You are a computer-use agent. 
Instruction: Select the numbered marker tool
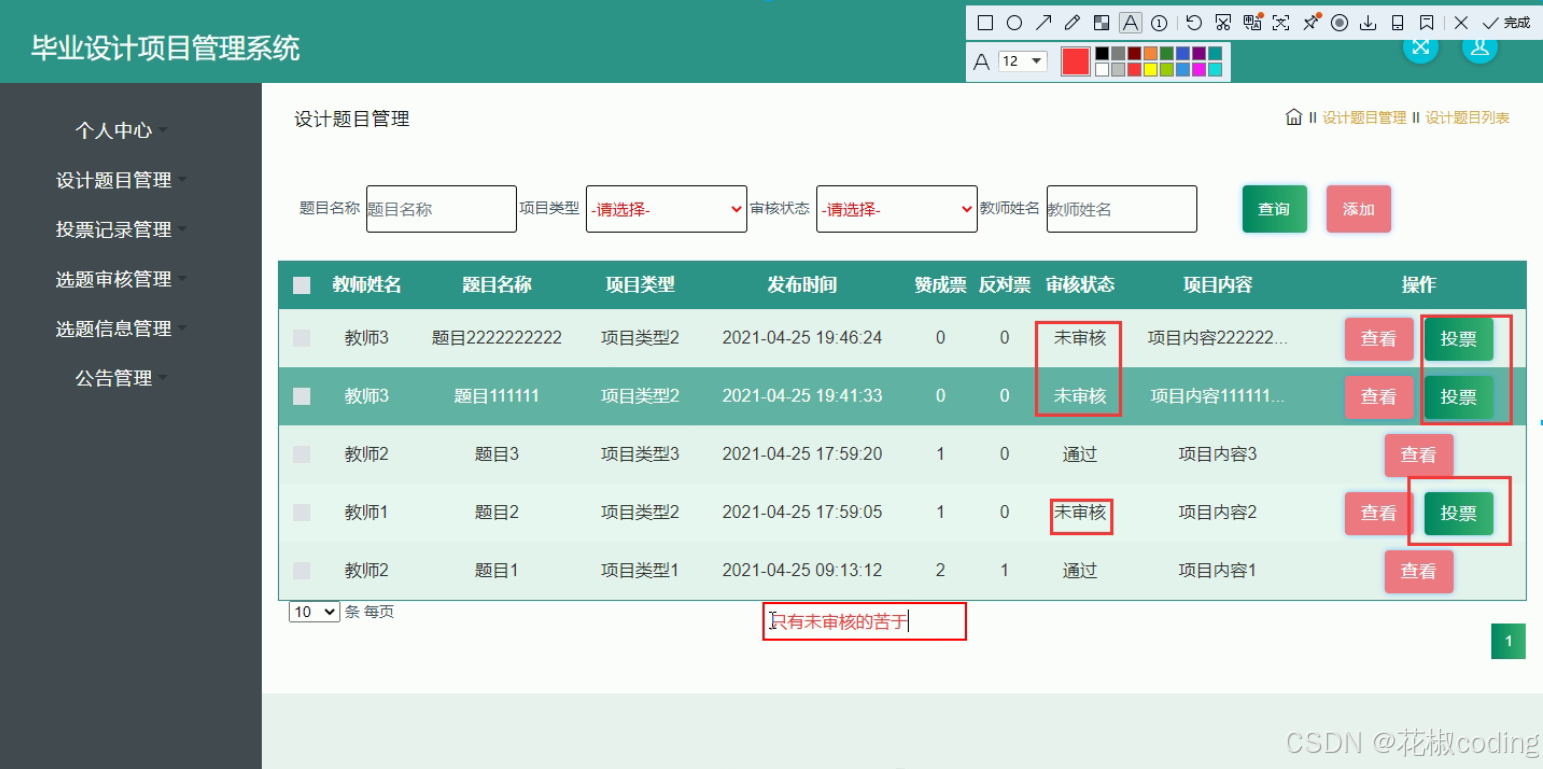tap(1159, 23)
